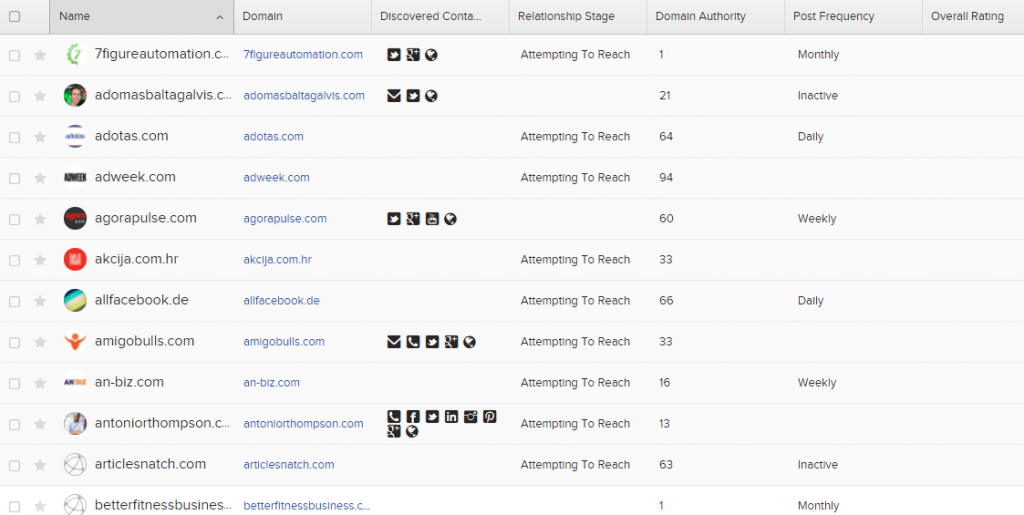
Task: Click the Google+ icon for antoniorthompson.com
Action: [393, 431]
